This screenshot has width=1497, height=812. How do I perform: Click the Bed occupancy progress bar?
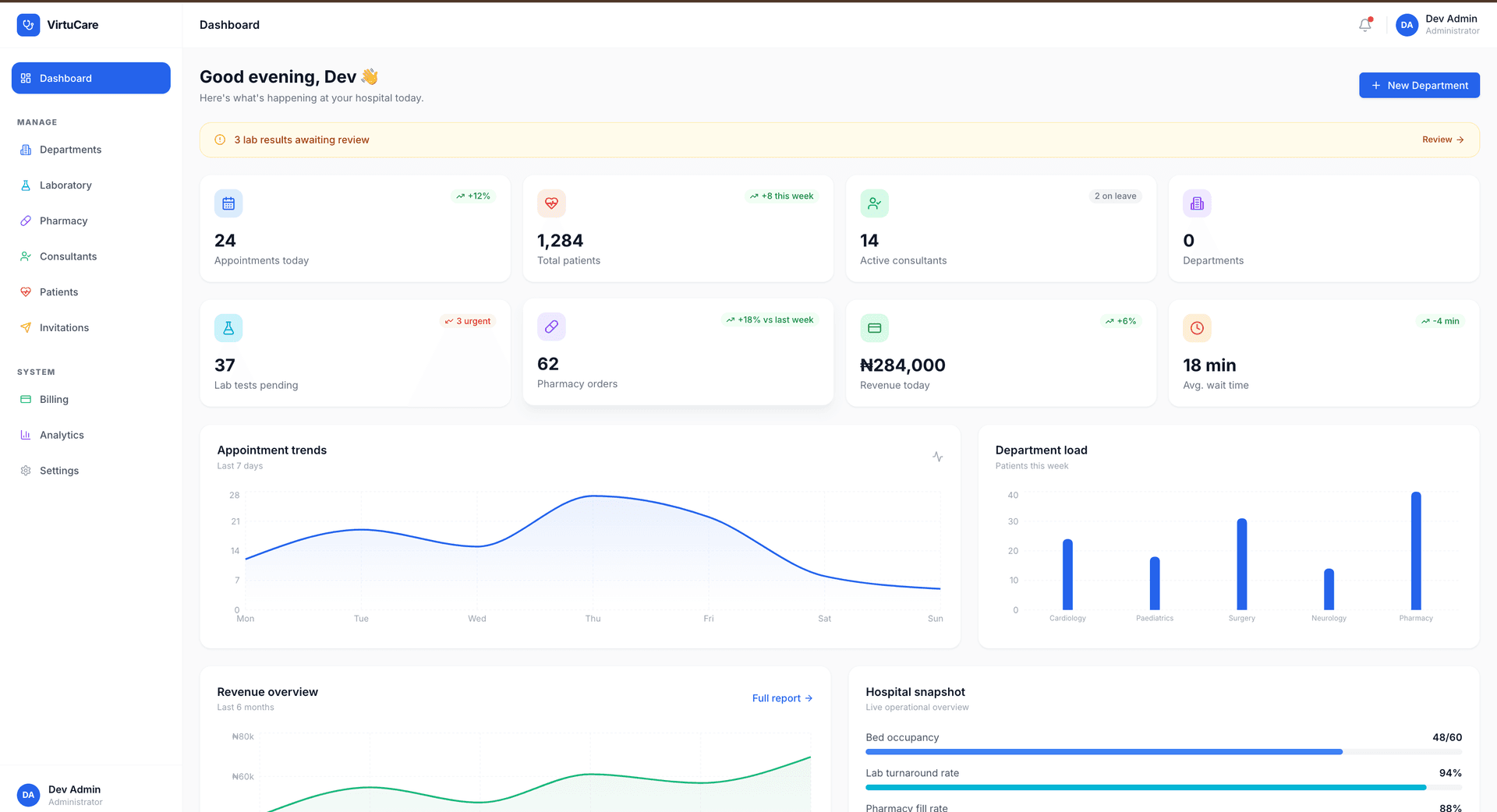1163,752
